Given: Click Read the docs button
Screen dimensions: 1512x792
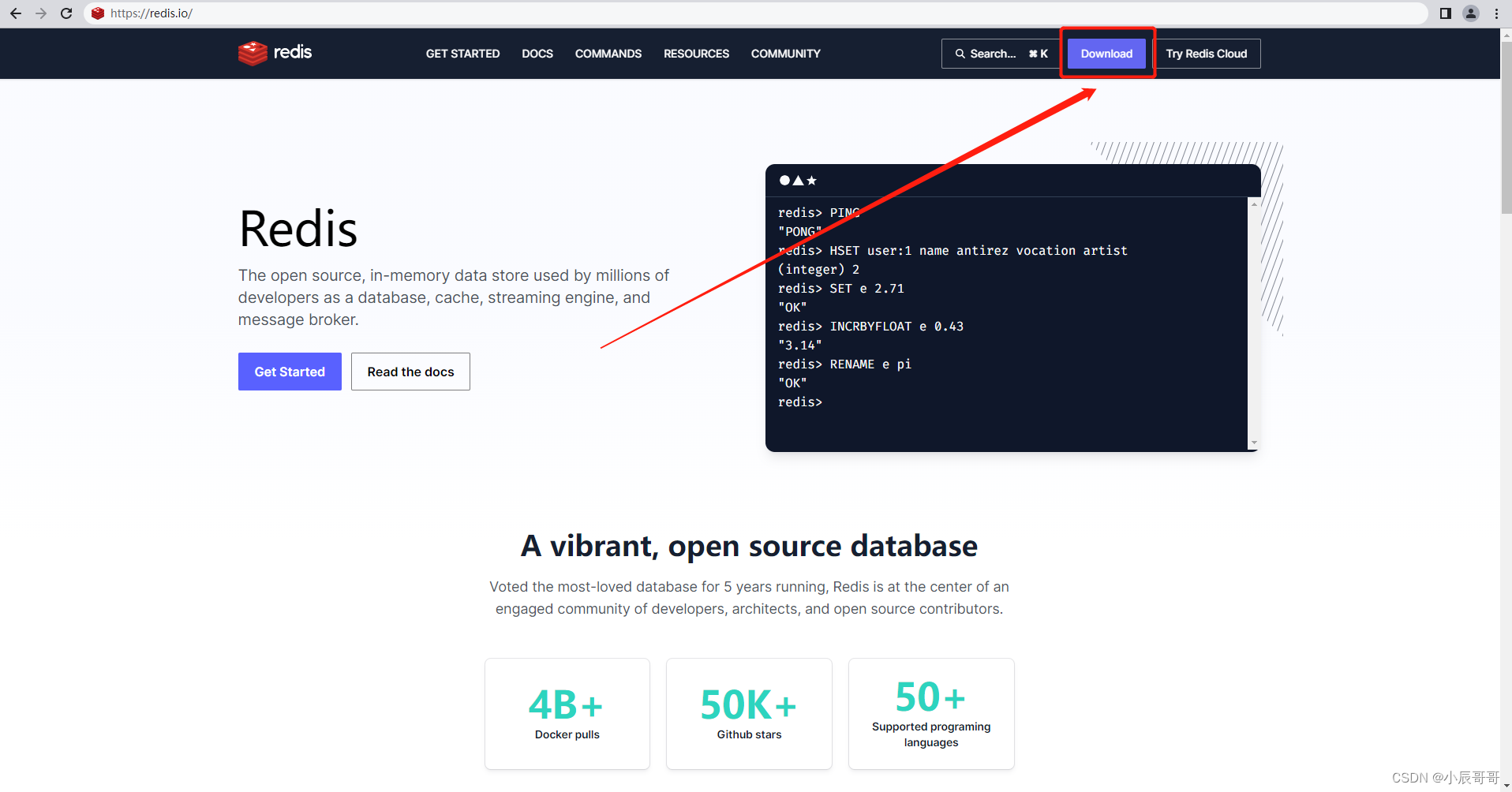Looking at the screenshot, I should pos(410,372).
